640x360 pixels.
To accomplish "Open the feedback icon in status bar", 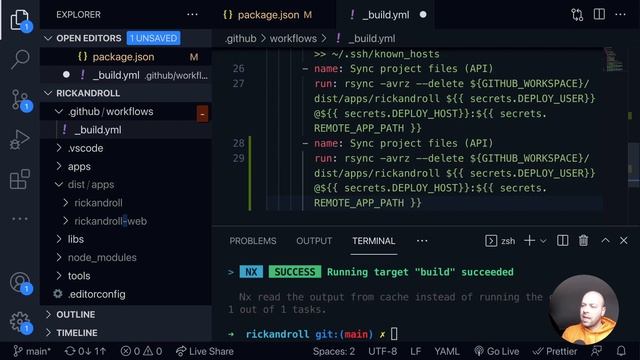I will coord(596,351).
